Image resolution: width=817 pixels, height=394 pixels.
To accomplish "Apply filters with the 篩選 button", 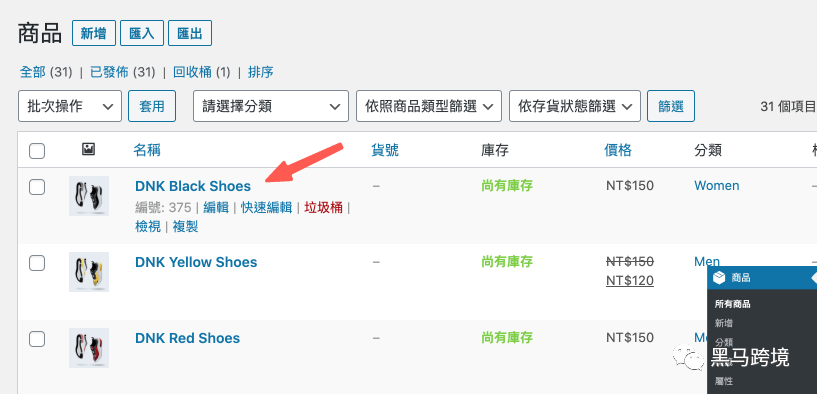I will 671,106.
